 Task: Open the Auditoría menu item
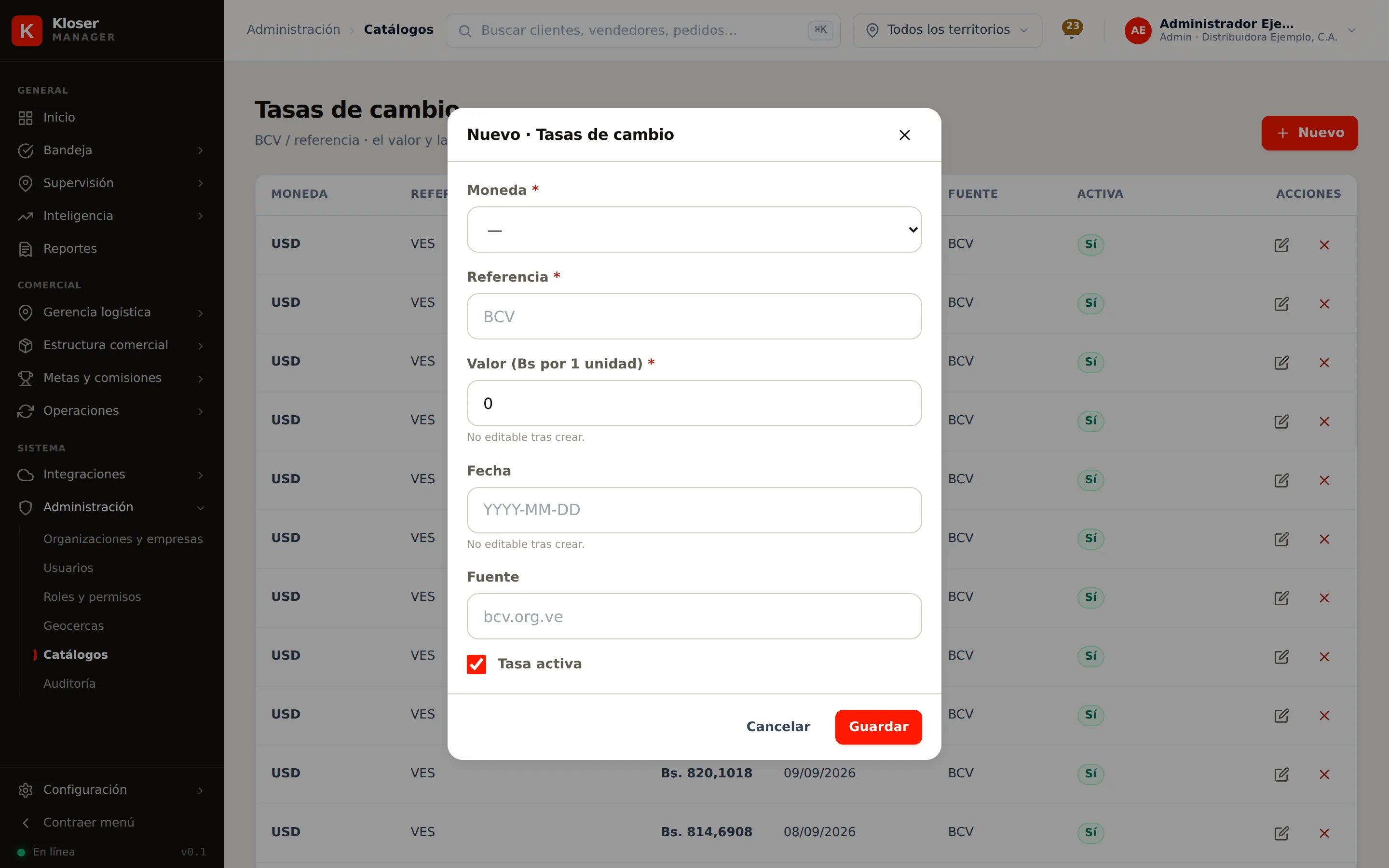tap(69, 684)
